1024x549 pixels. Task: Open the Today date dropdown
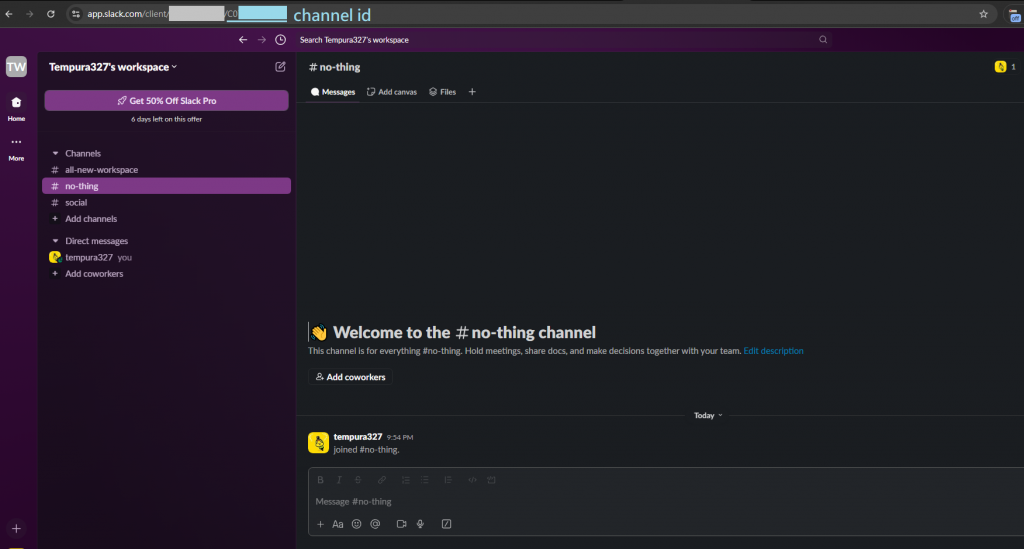tap(708, 415)
